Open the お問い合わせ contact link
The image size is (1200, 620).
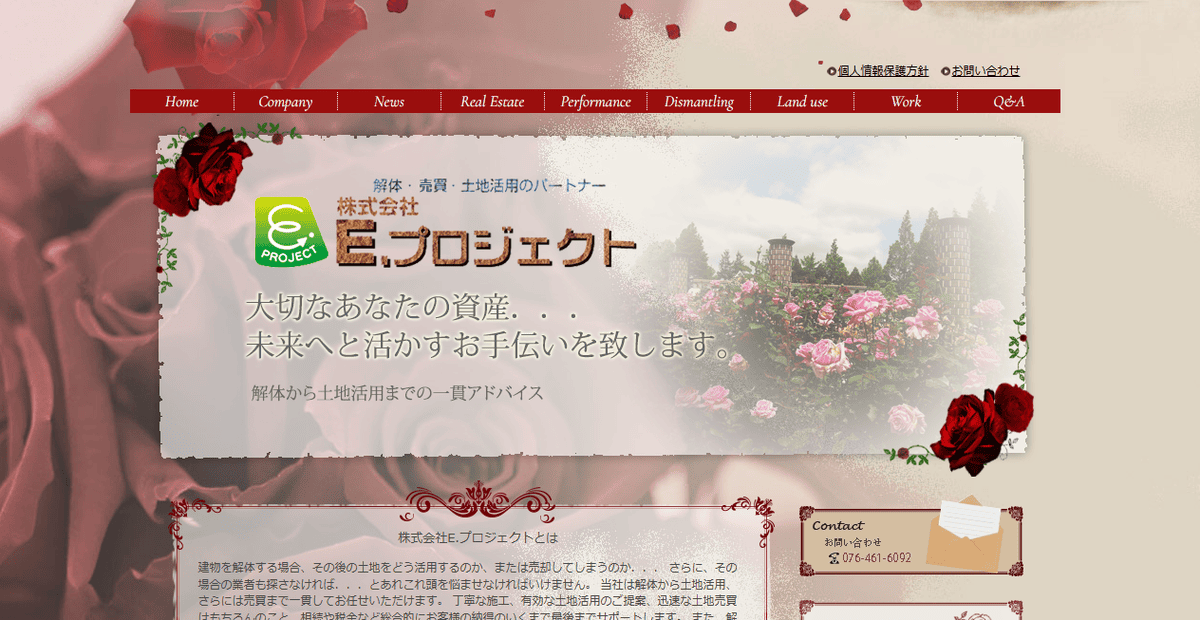(x=993, y=71)
